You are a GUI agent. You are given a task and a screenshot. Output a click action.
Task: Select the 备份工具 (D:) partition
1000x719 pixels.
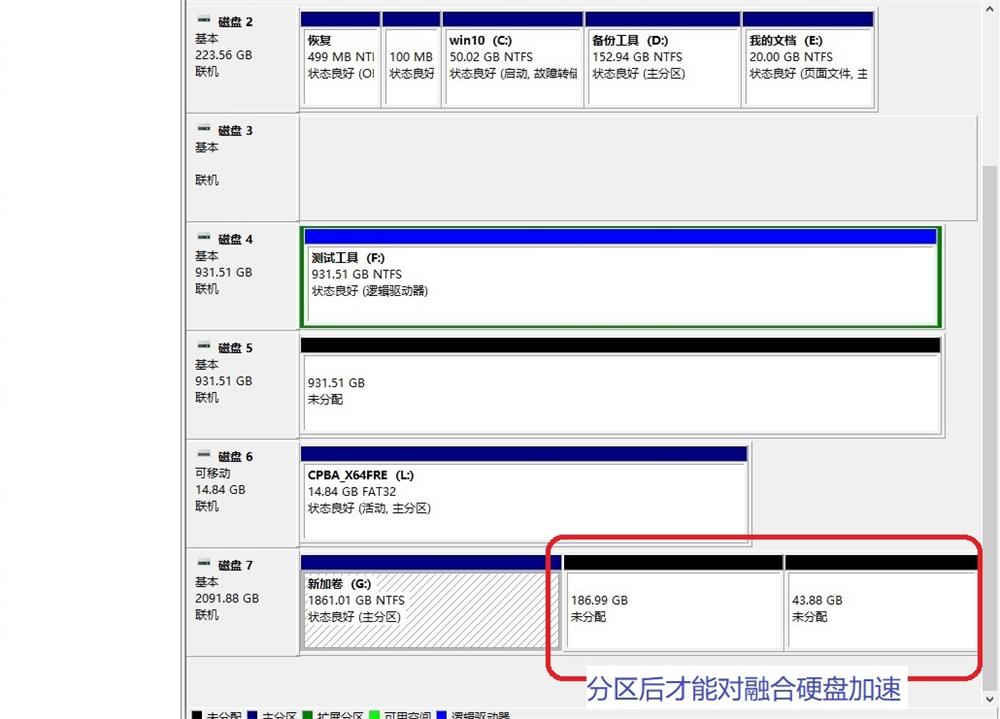(663, 60)
